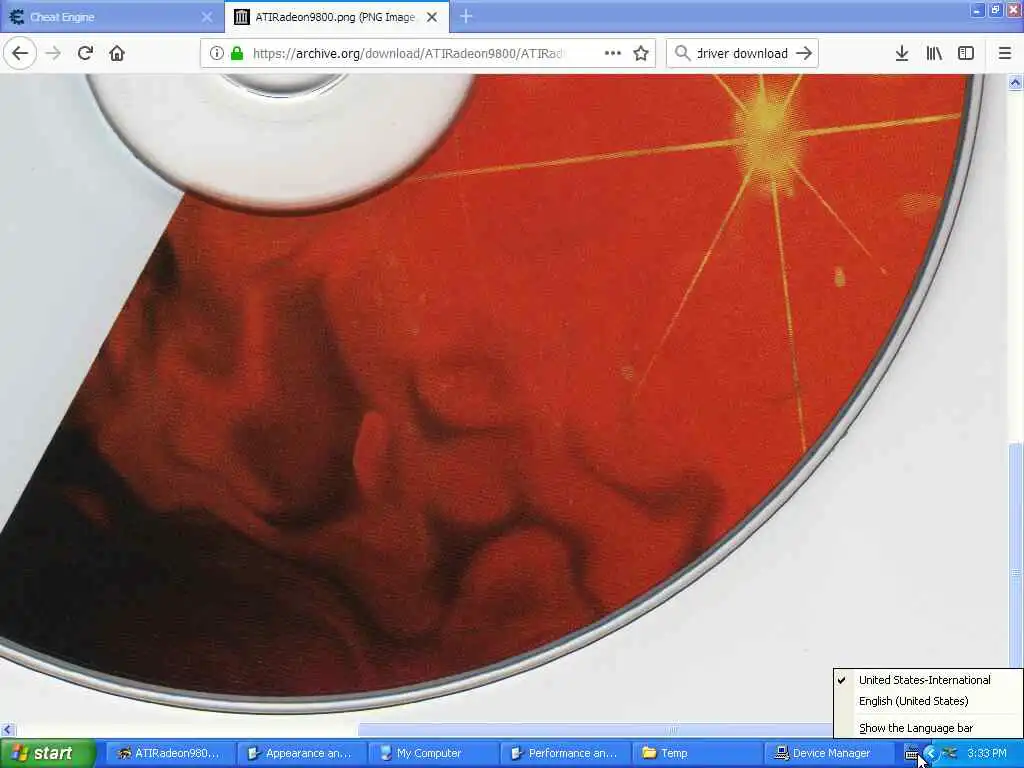1024x768 pixels.
Task: Click the search magnifier icon
Action: pyautogui.click(x=682, y=54)
